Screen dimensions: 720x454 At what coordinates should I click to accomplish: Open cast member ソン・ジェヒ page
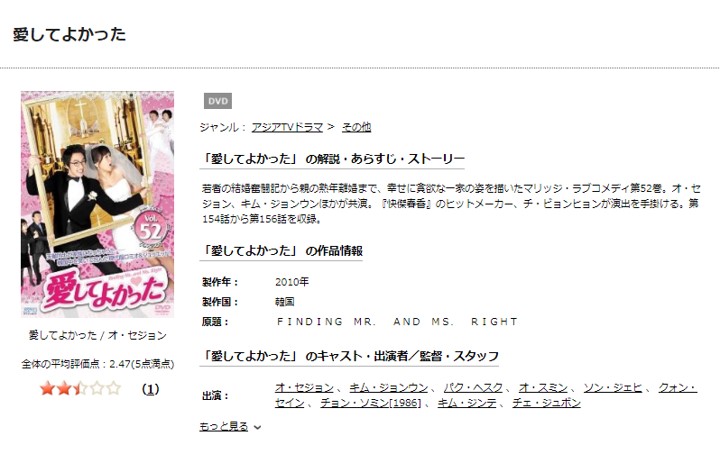click(x=613, y=388)
